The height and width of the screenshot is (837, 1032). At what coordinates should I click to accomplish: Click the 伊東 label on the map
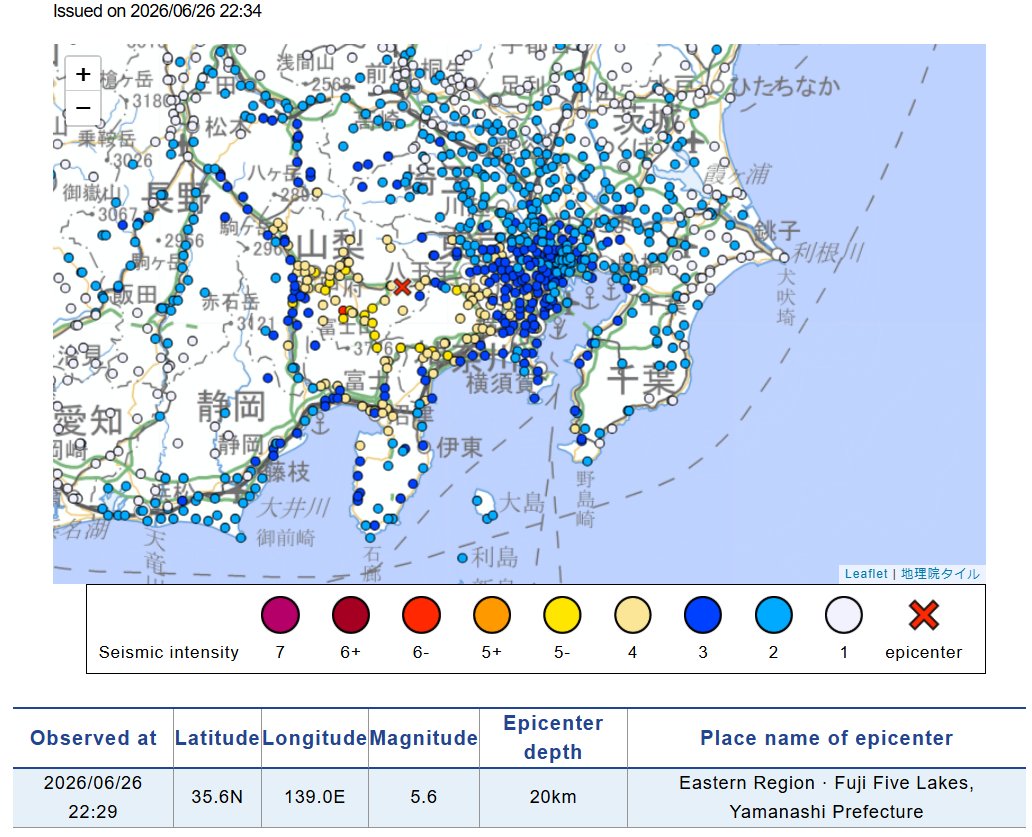(459, 447)
